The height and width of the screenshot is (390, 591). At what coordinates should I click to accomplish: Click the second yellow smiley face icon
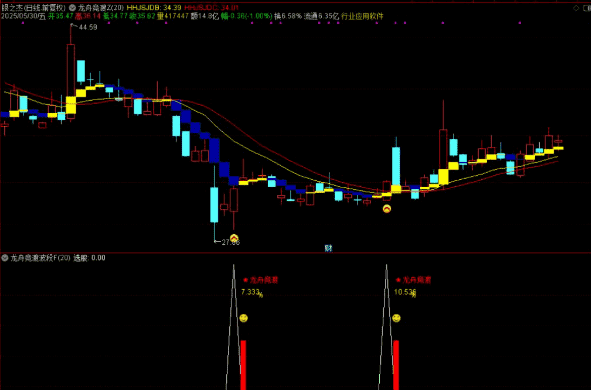coord(396,318)
